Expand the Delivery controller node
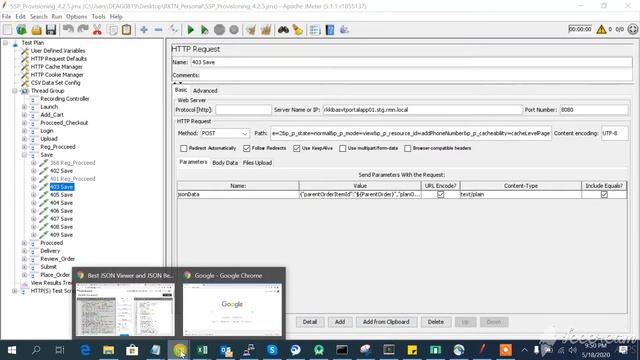Screen dimensions: 640x360 click(24, 251)
